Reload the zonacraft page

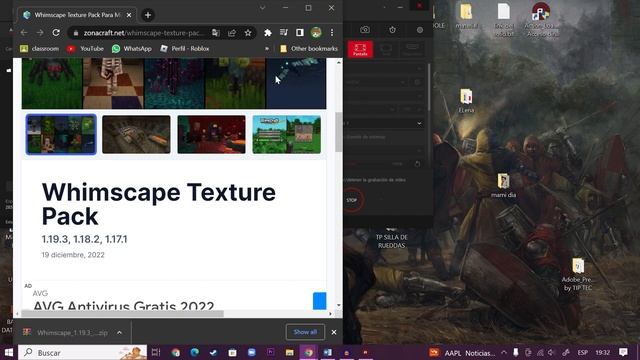pyautogui.click(x=56, y=33)
